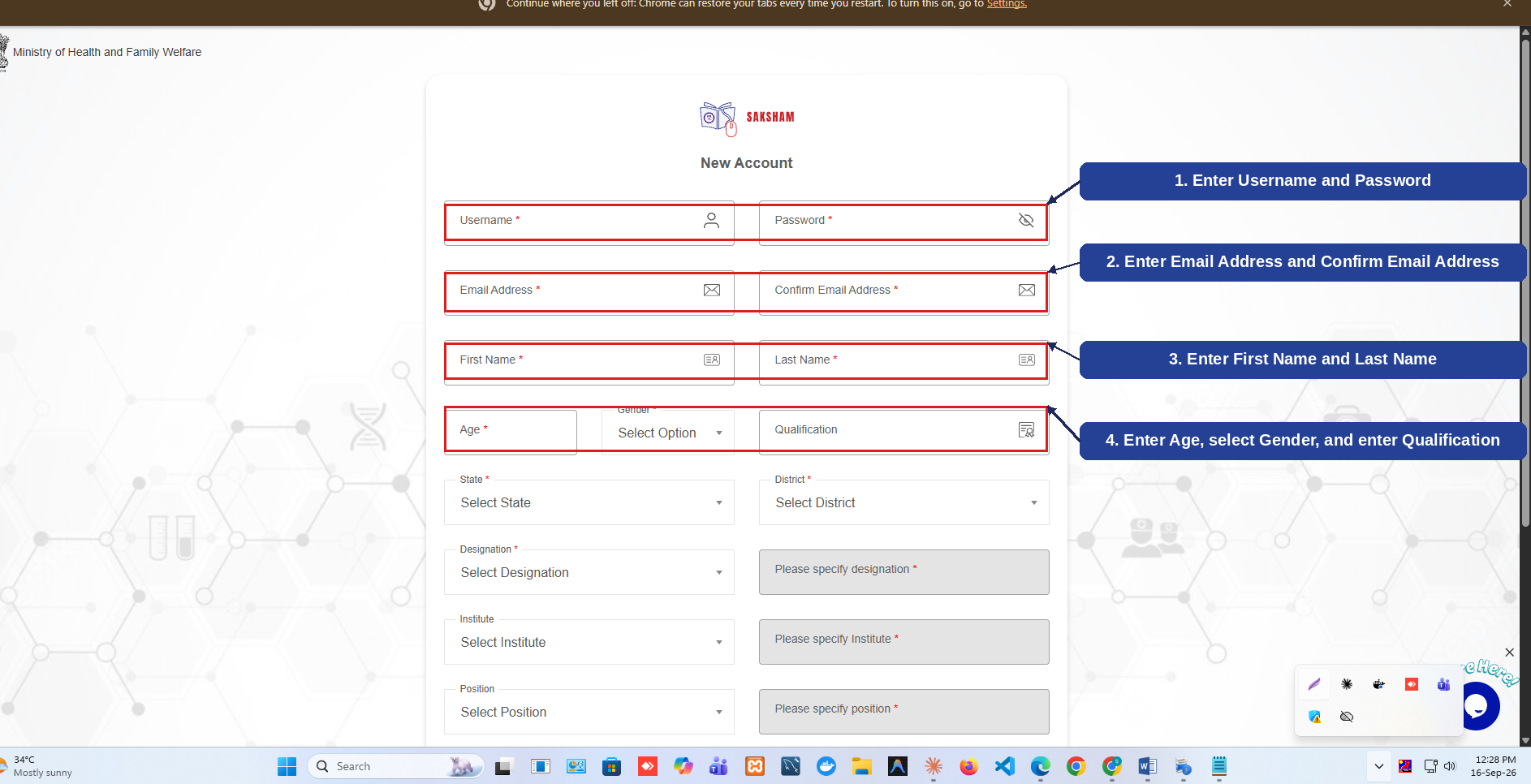1531x784 pixels.
Task: Click the taskbar Search box
Action: (x=395, y=766)
